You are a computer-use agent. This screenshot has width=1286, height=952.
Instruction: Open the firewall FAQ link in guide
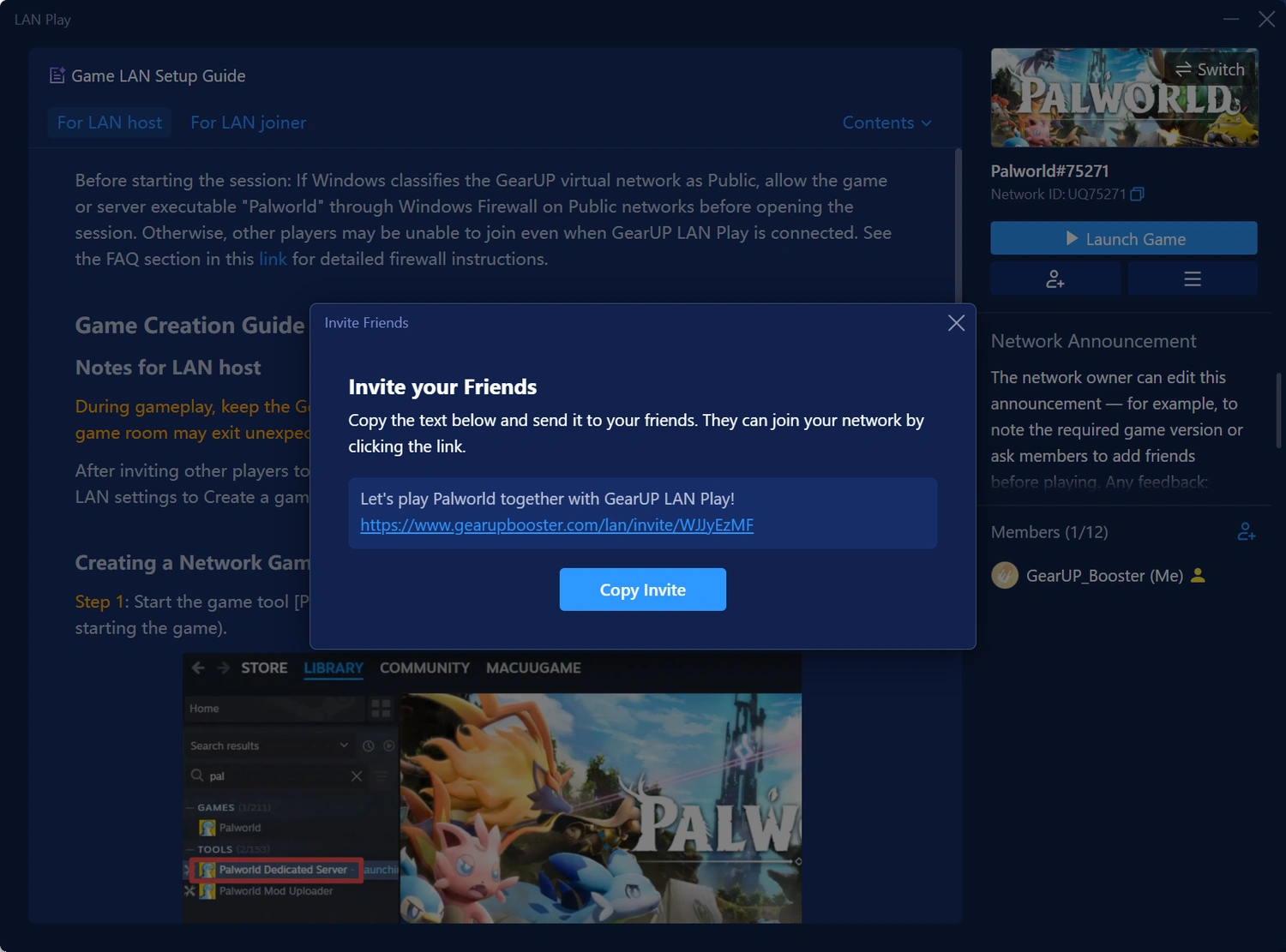(273, 259)
